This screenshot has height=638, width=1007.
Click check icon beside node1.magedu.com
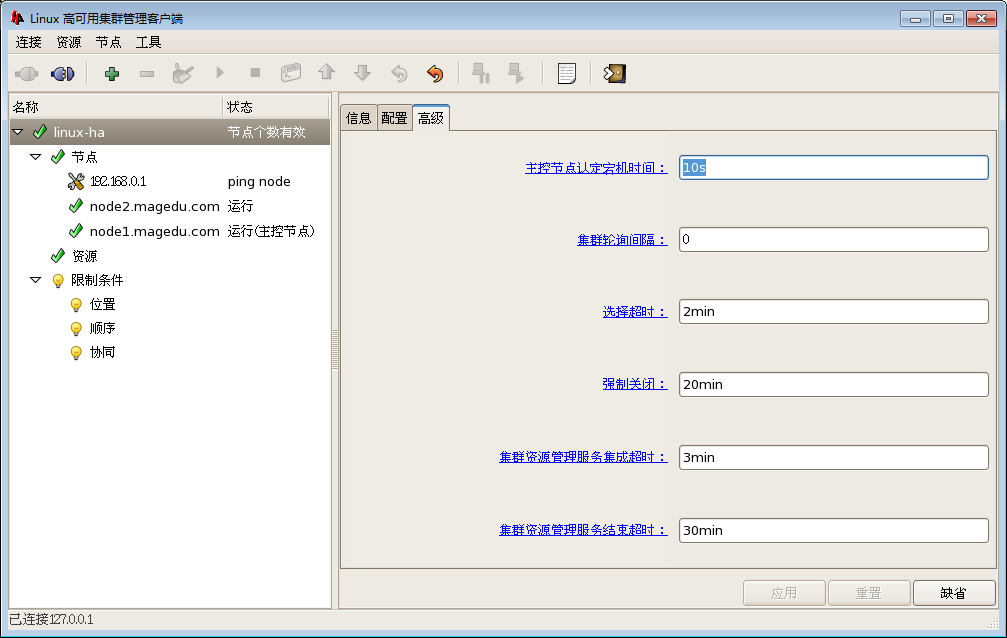[x=76, y=230]
